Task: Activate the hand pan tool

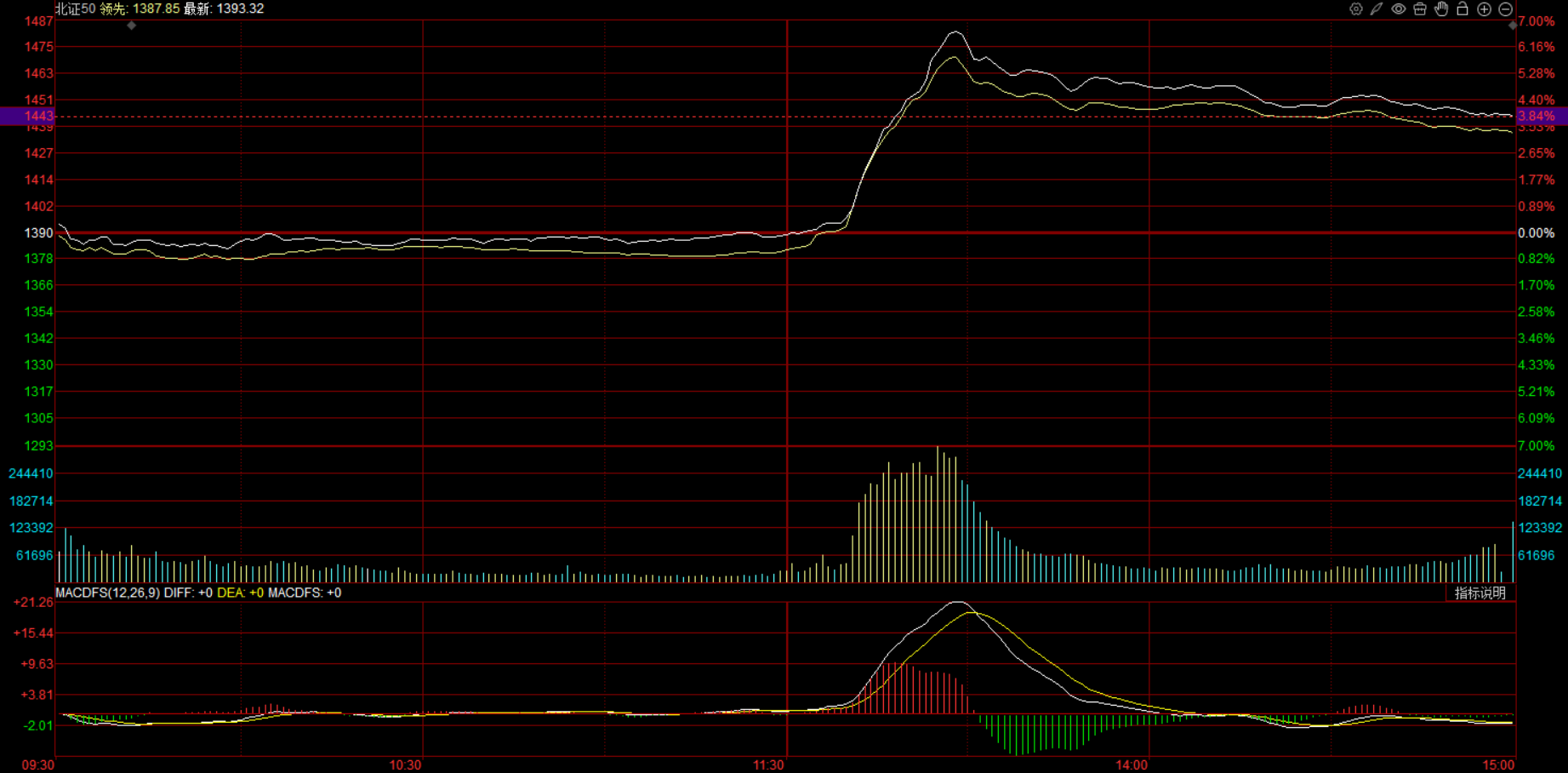Action: 1441,9
